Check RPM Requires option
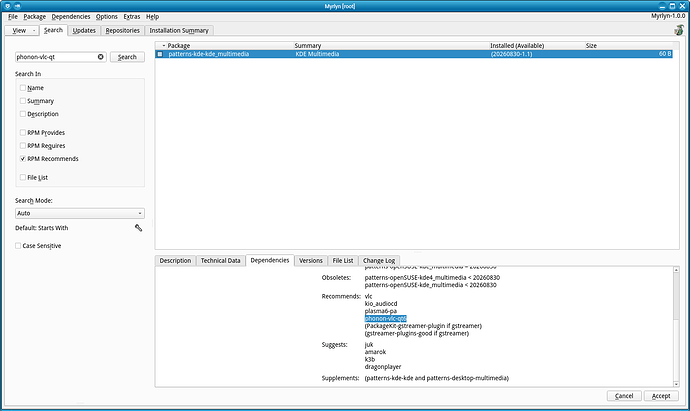Image resolution: width=690 pixels, height=411 pixels. pos(23,146)
